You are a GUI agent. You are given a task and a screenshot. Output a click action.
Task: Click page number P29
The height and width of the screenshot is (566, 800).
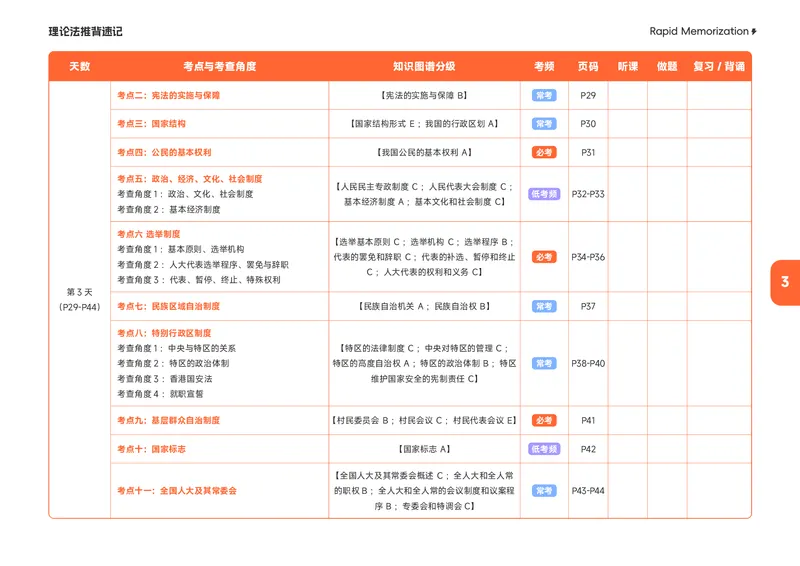point(588,95)
